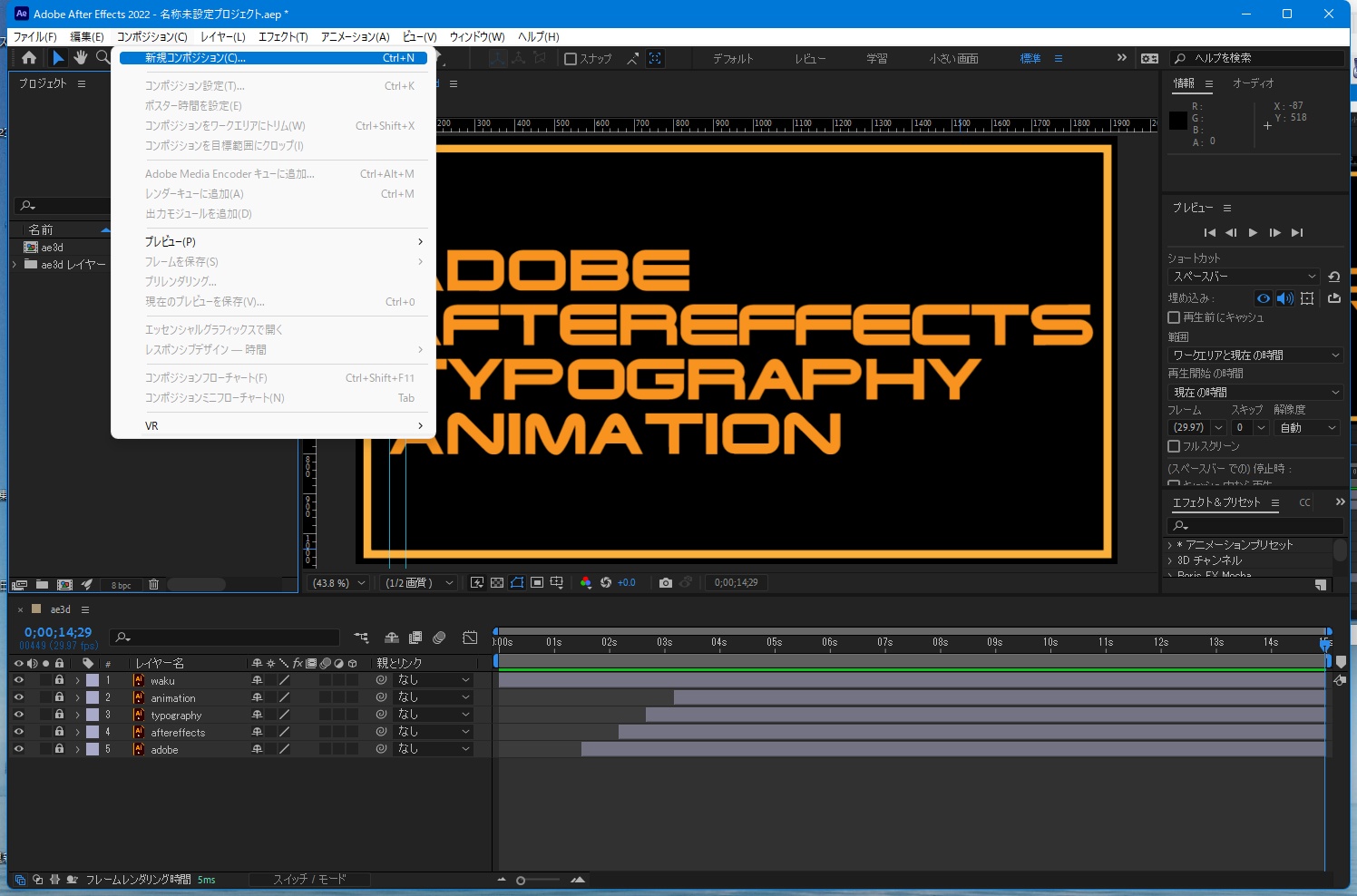The width and height of the screenshot is (1357, 896).
Task: Select 新規コンポジション menu item
Action: 273,58
